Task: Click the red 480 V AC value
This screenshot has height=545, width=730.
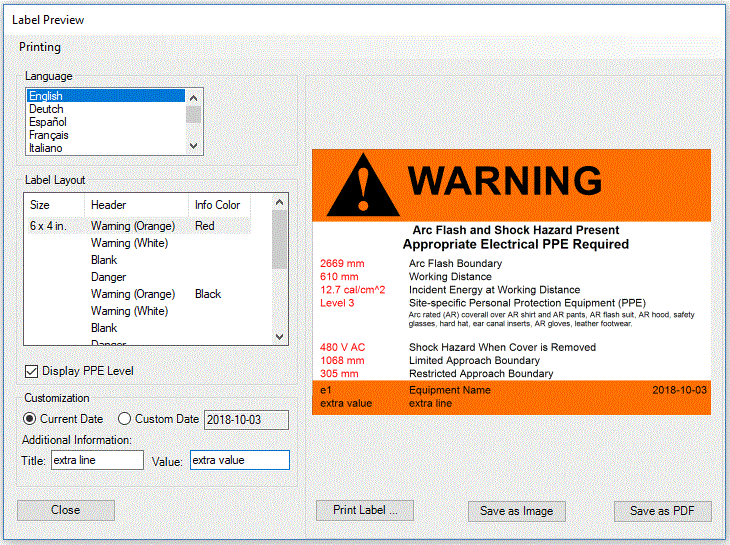Action: click(x=343, y=347)
